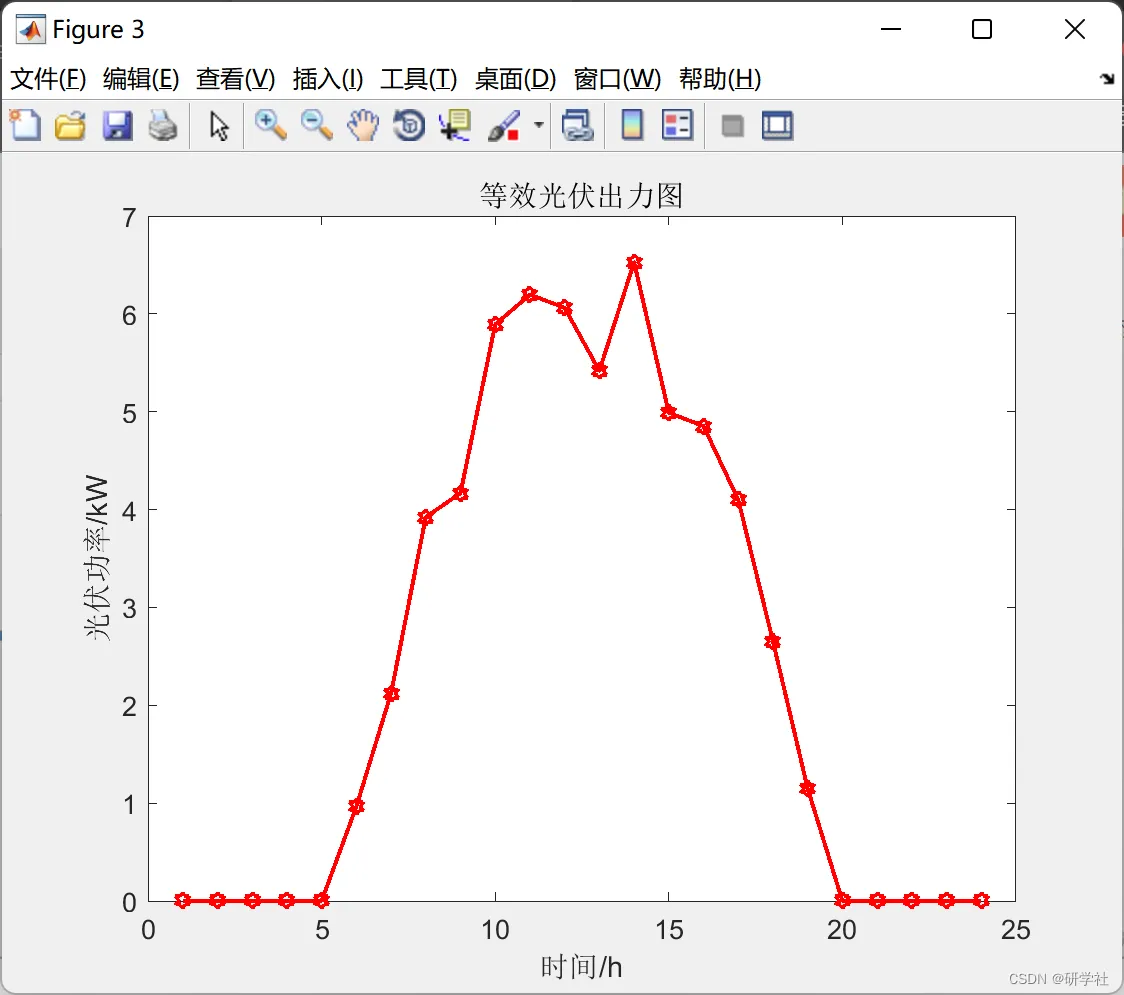1124x995 pixels.
Task: Open the 插入(I) menu
Action: 328,79
